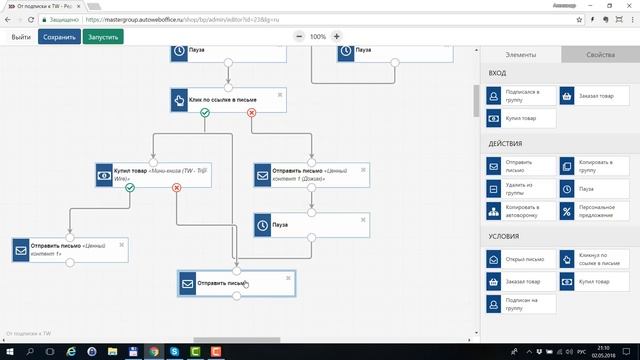Remove the bottom empty Отправить письмо node
This screenshot has width=640, height=360.
(288, 278)
